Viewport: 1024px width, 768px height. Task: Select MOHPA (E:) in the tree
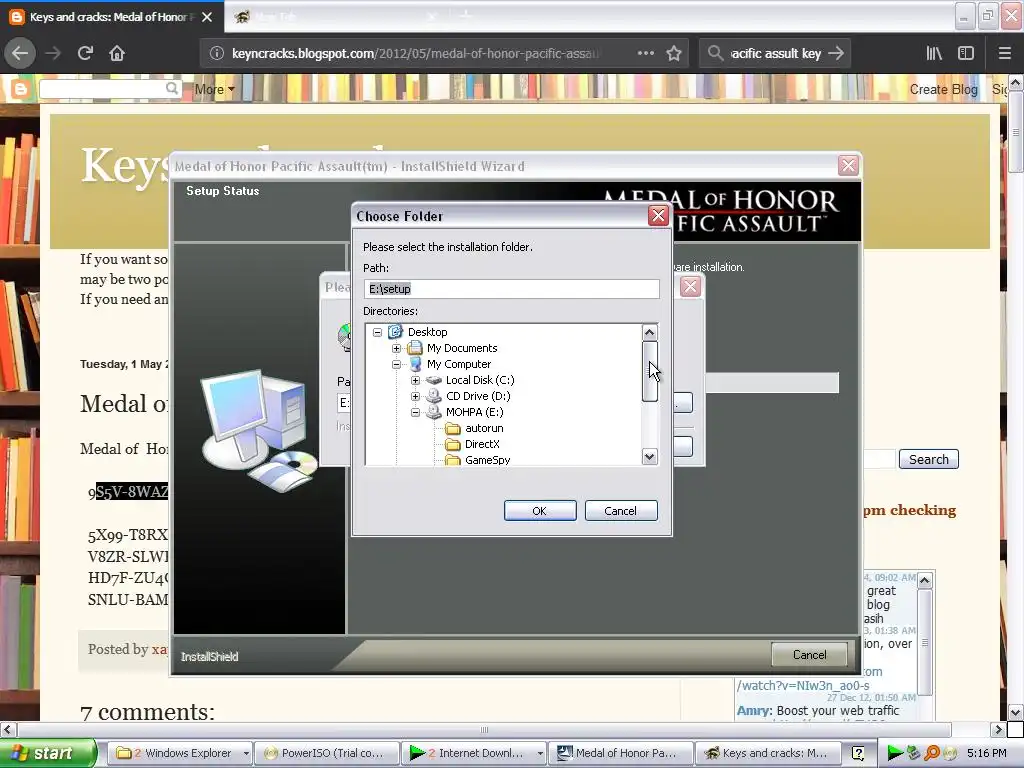tap(474, 412)
